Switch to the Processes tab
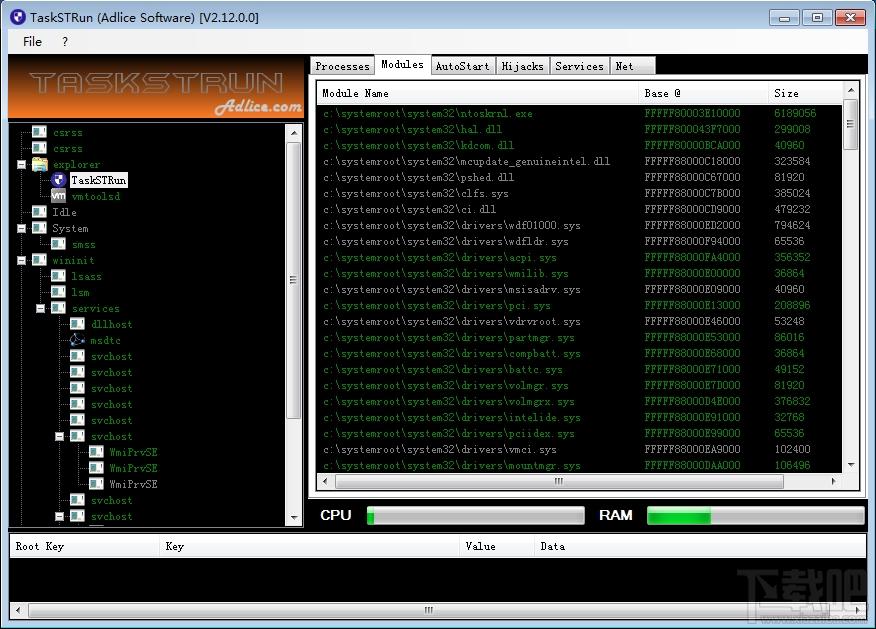This screenshot has width=876, height=629. (x=342, y=66)
